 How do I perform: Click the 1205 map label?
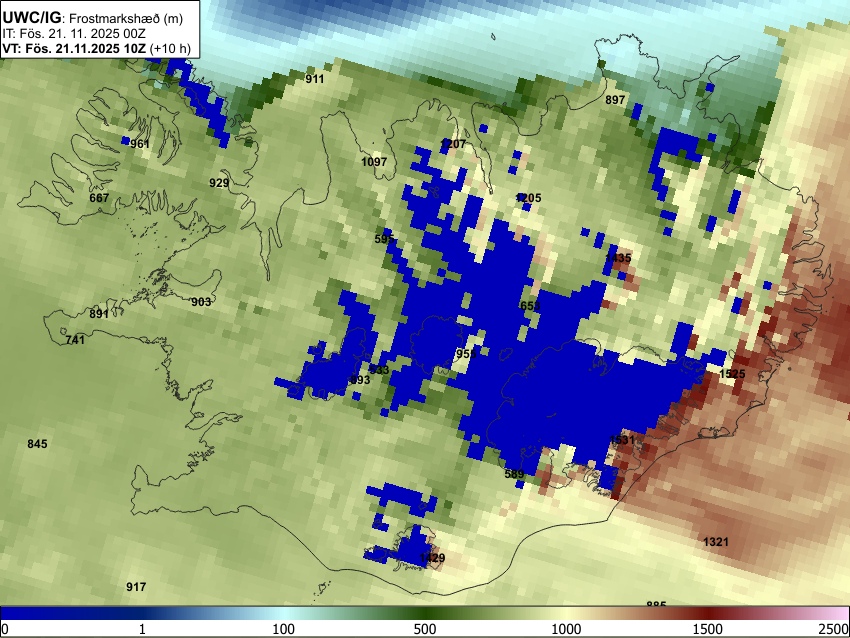[x=529, y=198]
